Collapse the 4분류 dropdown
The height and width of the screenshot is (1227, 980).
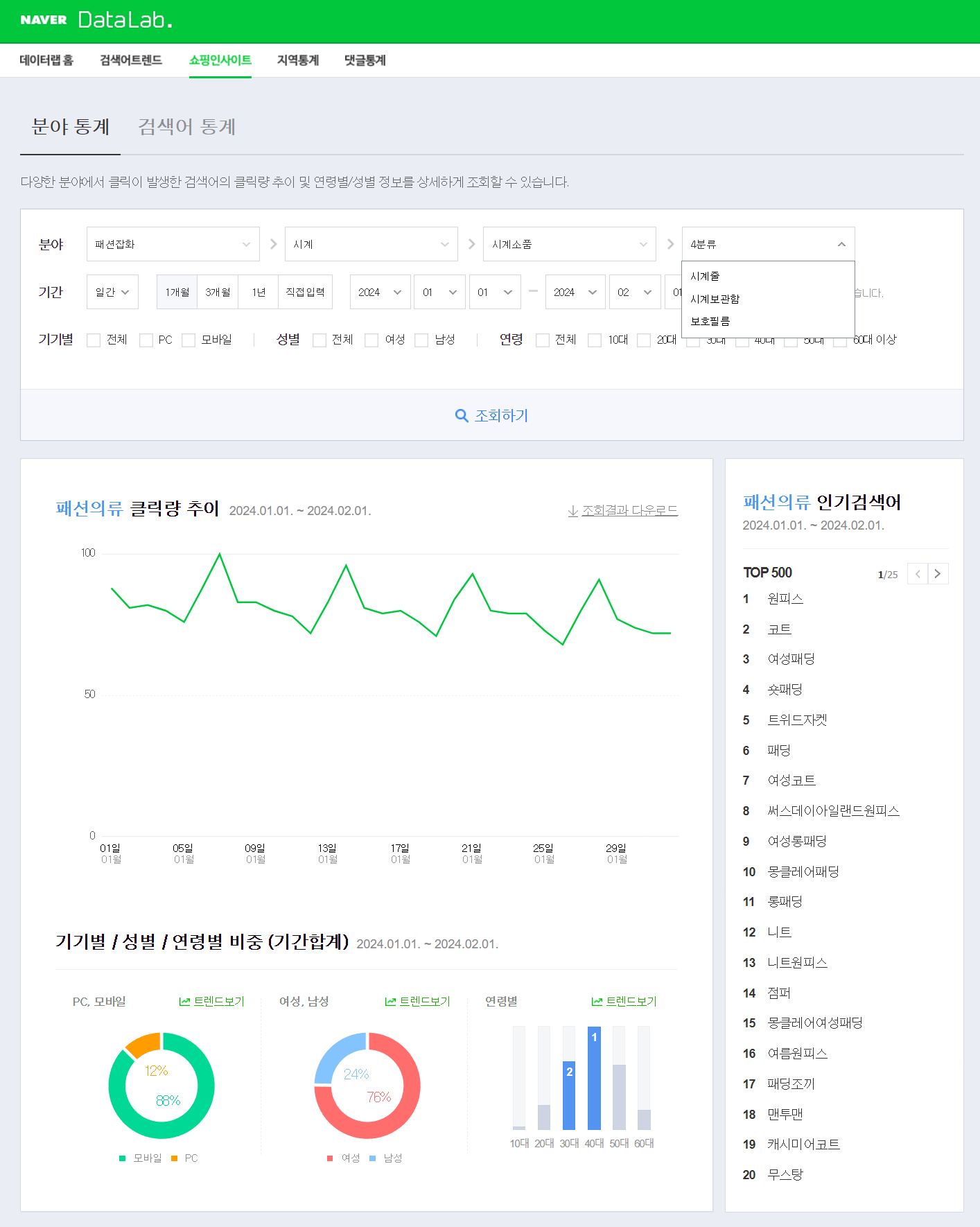[769, 244]
